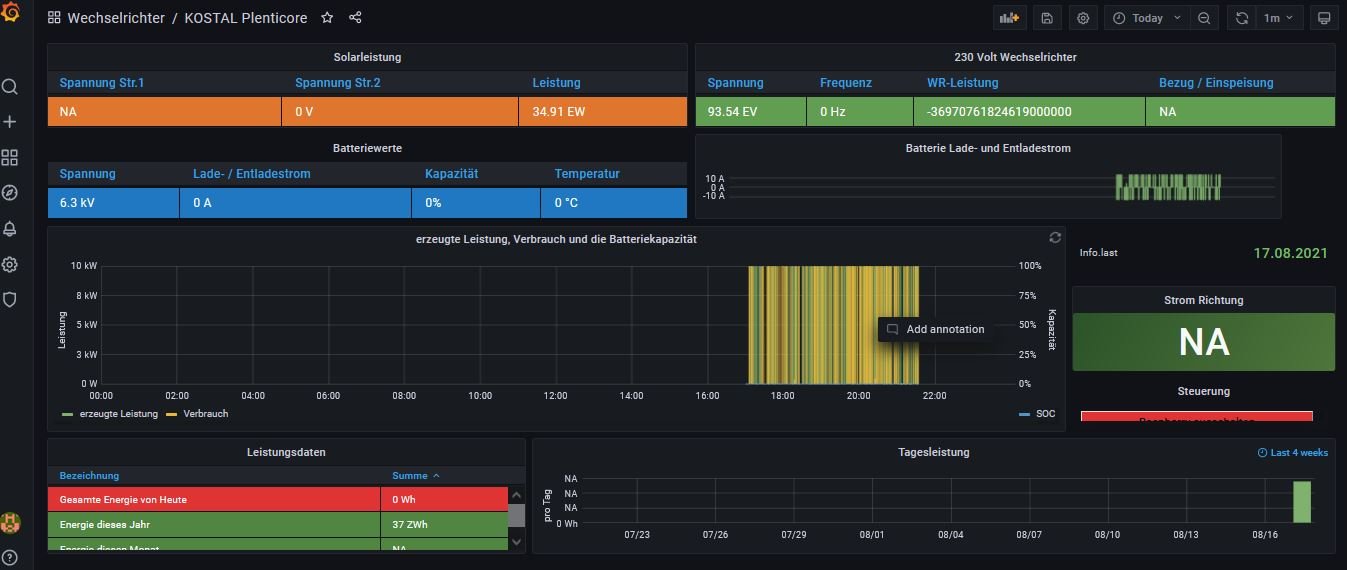Expand the 1m refresh interval dropdown
1347x570 pixels.
pos(1278,18)
